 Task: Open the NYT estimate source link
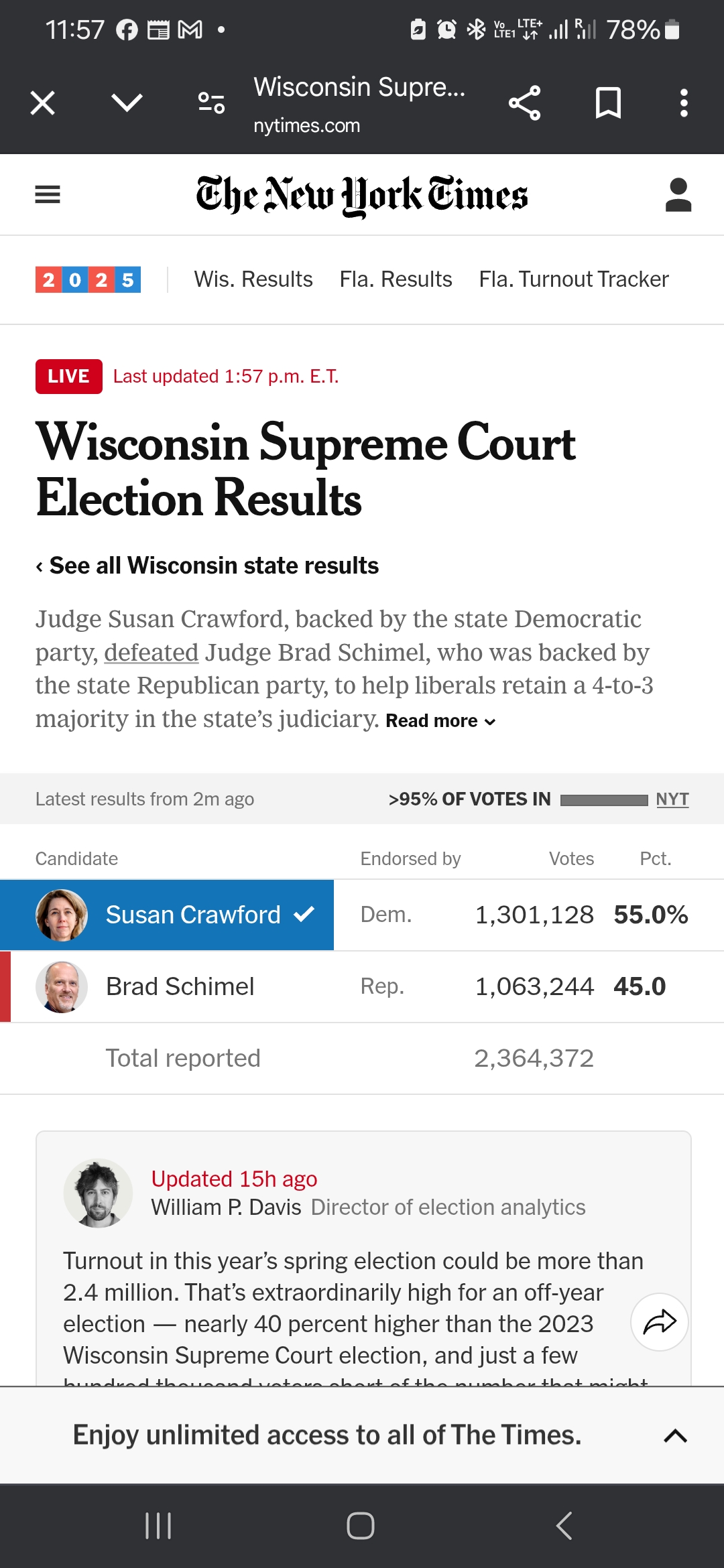tap(672, 799)
